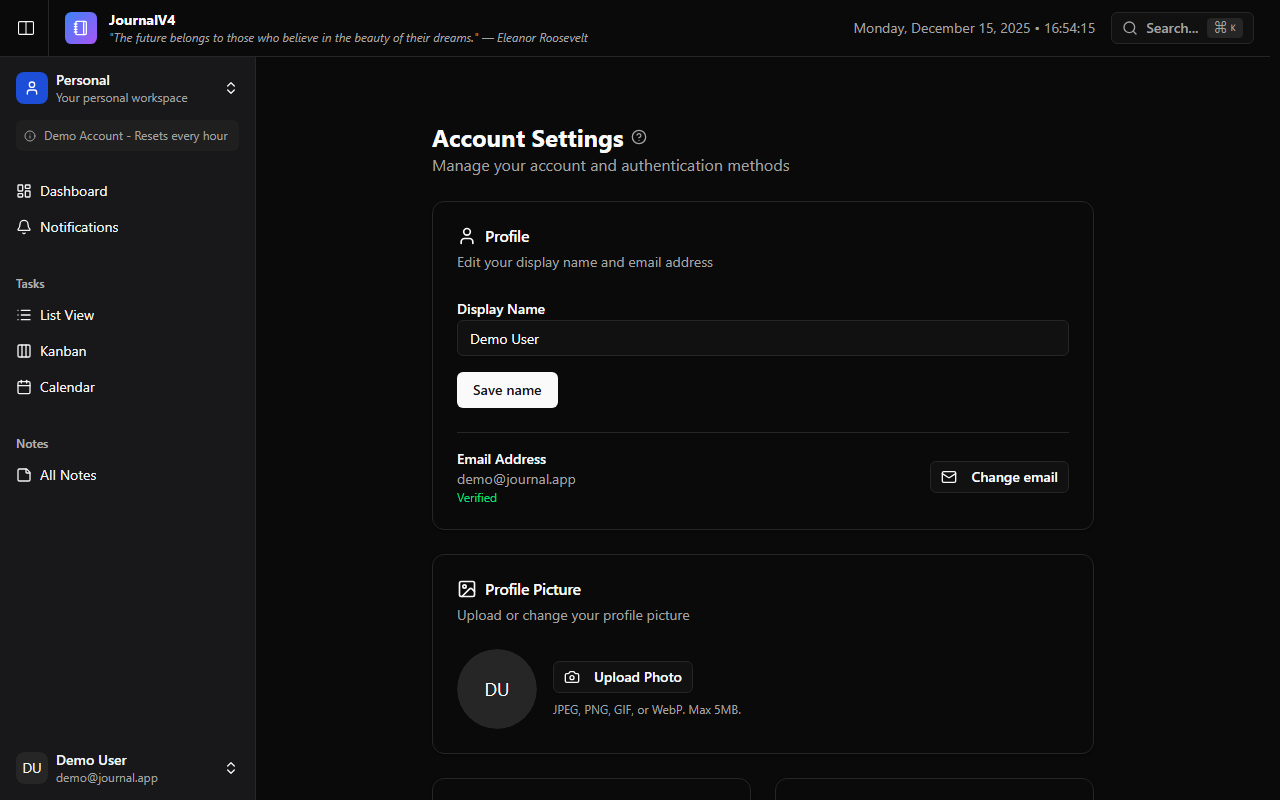Screen dimensions: 1280x800
Task: Click the JournalV4 logo icon
Action: point(80,28)
